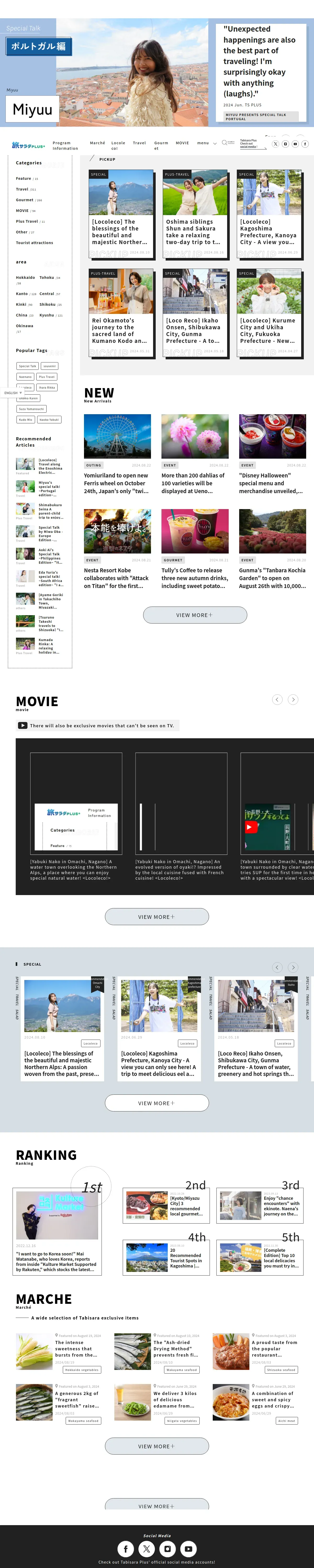Click the search magnifier icon in header
The width and height of the screenshot is (314, 1568).
pyautogui.click(x=224, y=142)
